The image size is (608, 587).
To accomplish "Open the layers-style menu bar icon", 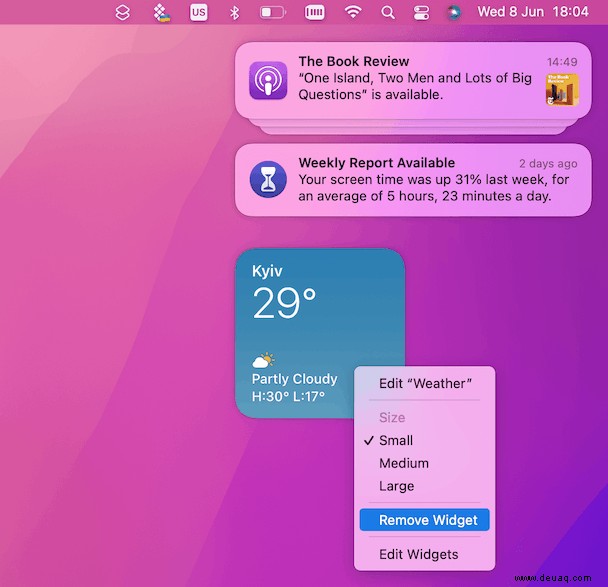I will click(x=123, y=13).
